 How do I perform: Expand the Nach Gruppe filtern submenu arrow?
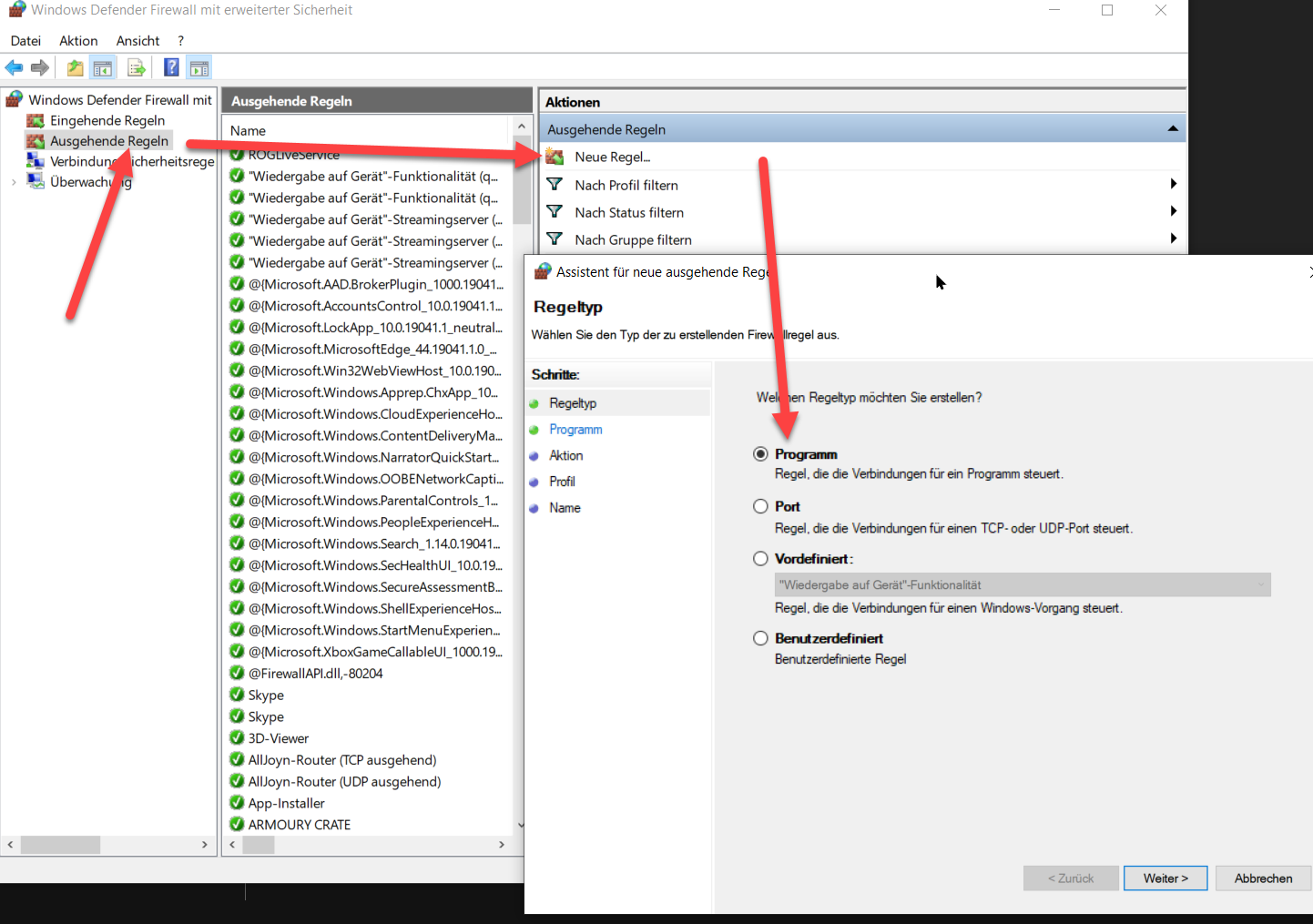[1173, 239]
